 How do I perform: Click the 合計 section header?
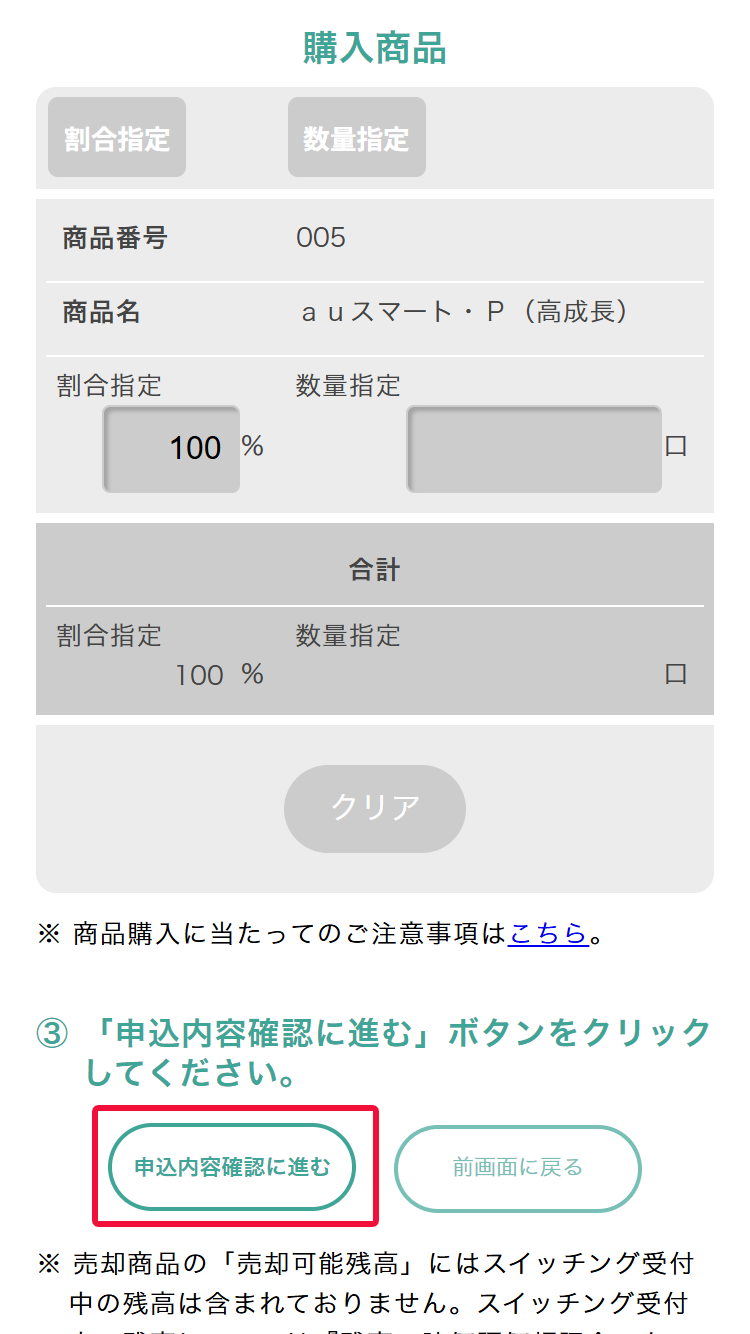click(x=375, y=570)
